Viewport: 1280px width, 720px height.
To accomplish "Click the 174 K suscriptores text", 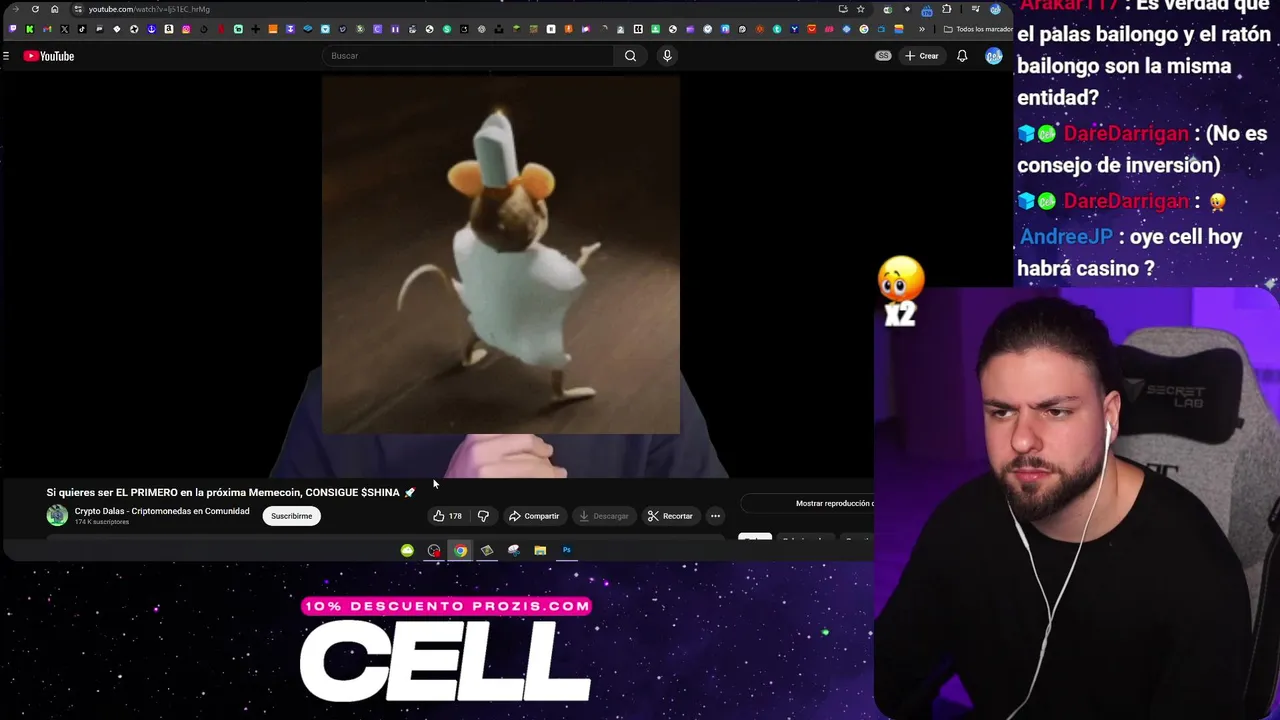I will 102,522.
